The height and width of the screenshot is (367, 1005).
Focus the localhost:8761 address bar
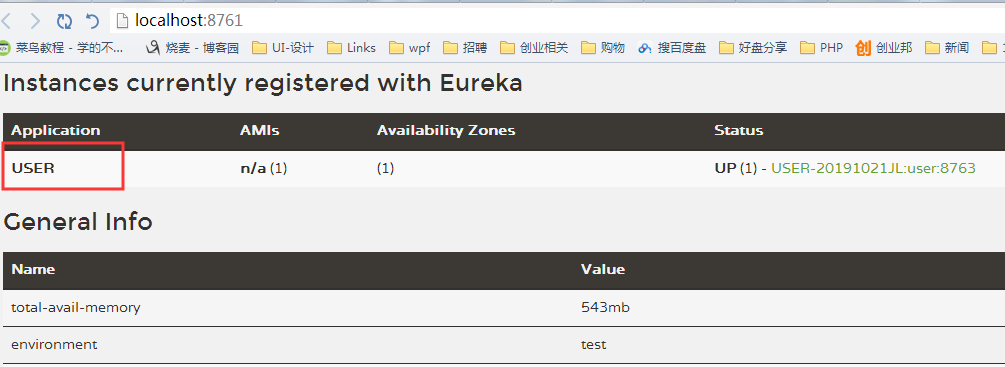[x=556, y=20]
